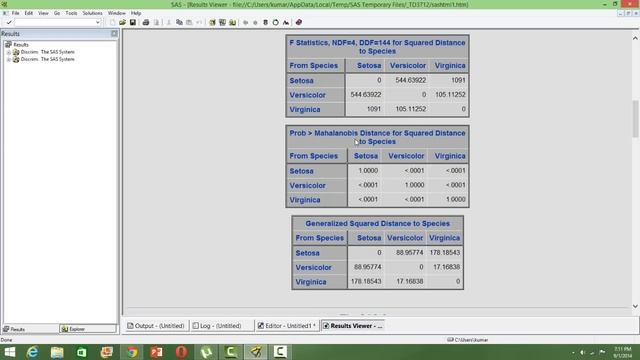This screenshot has width=640, height=360.
Task: Click the Stop loading toolbar icon
Action: (265, 22)
